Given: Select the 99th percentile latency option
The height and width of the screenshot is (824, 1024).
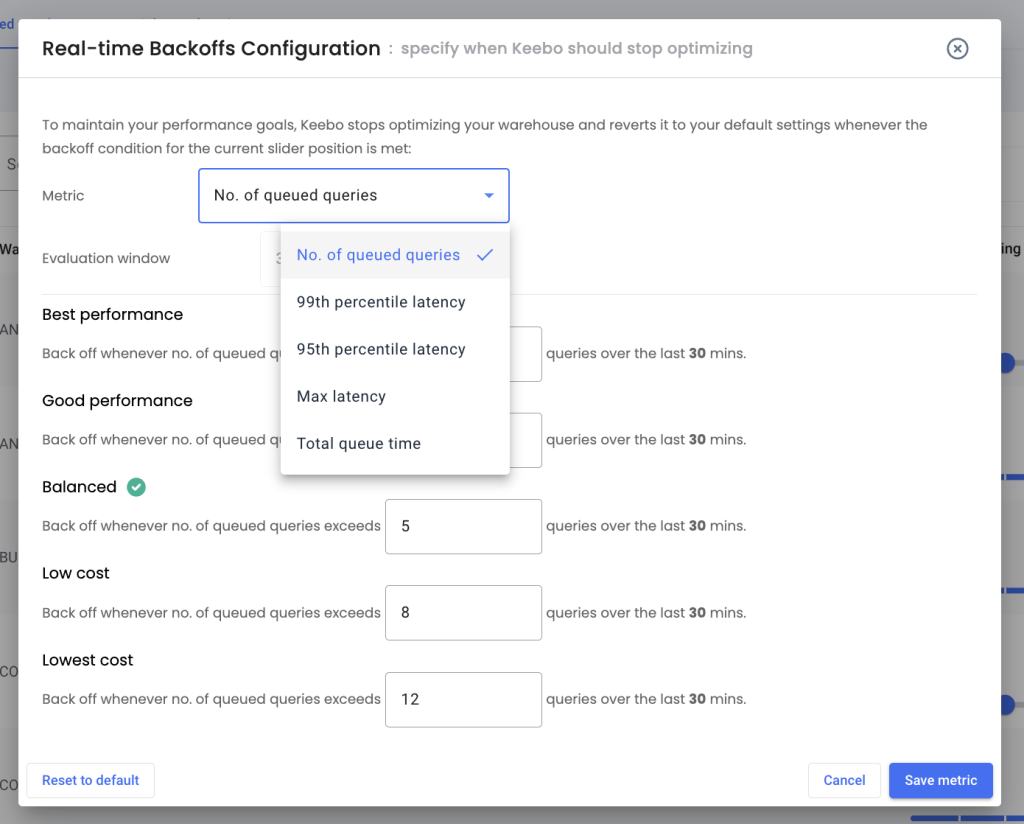Looking at the screenshot, I should [381, 301].
